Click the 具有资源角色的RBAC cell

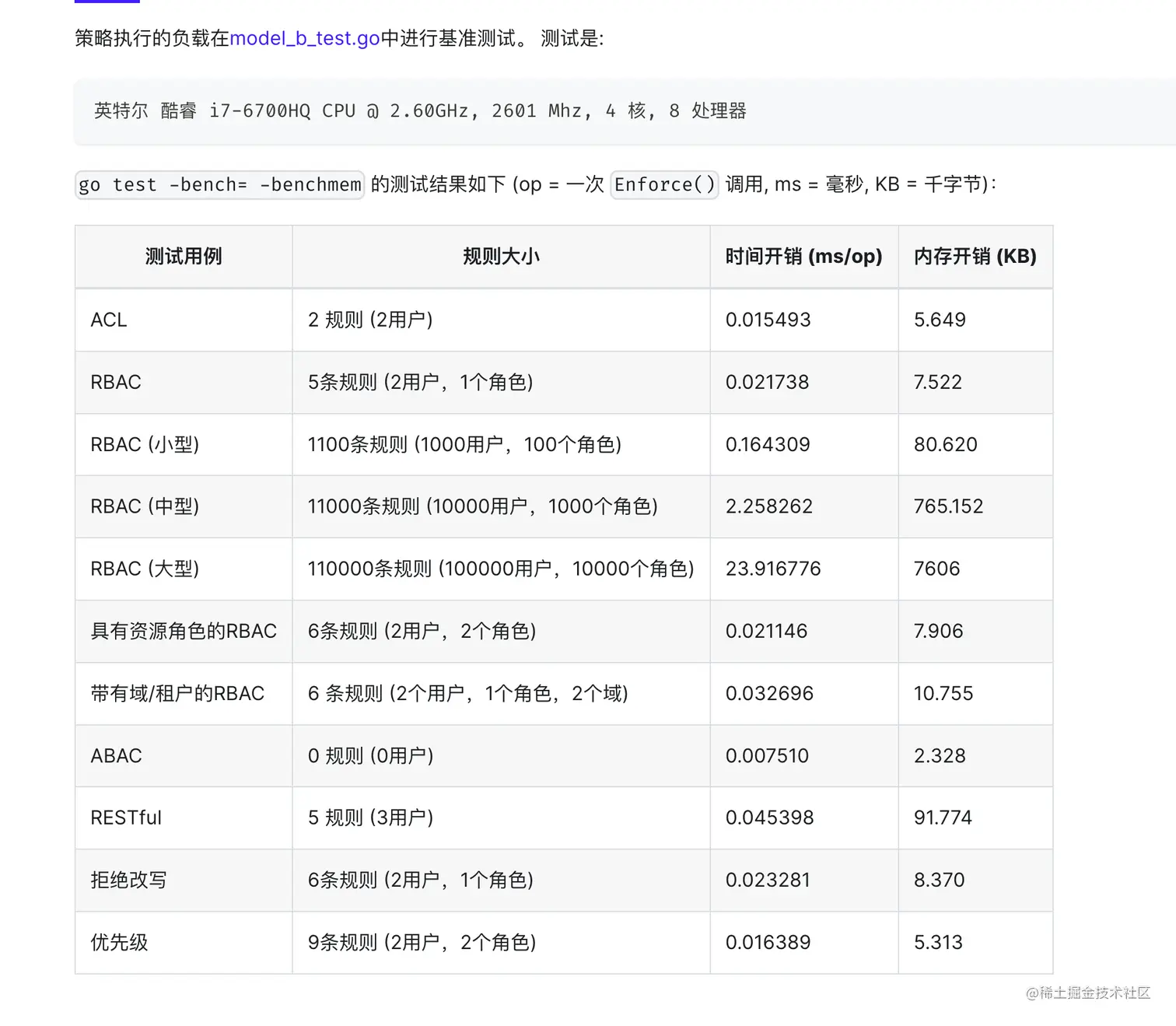click(x=184, y=631)
